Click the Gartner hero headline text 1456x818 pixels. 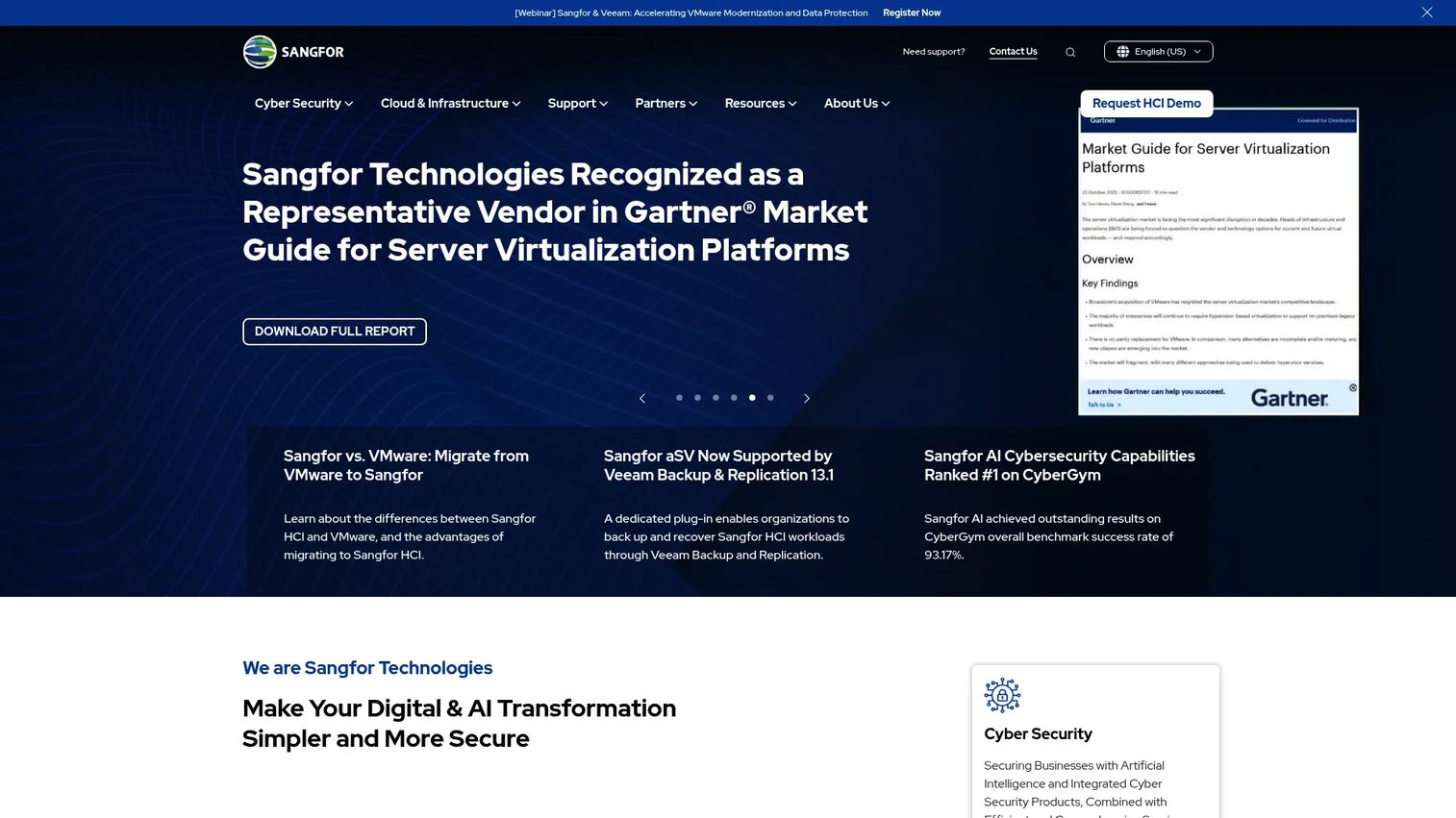pos(555,211)
